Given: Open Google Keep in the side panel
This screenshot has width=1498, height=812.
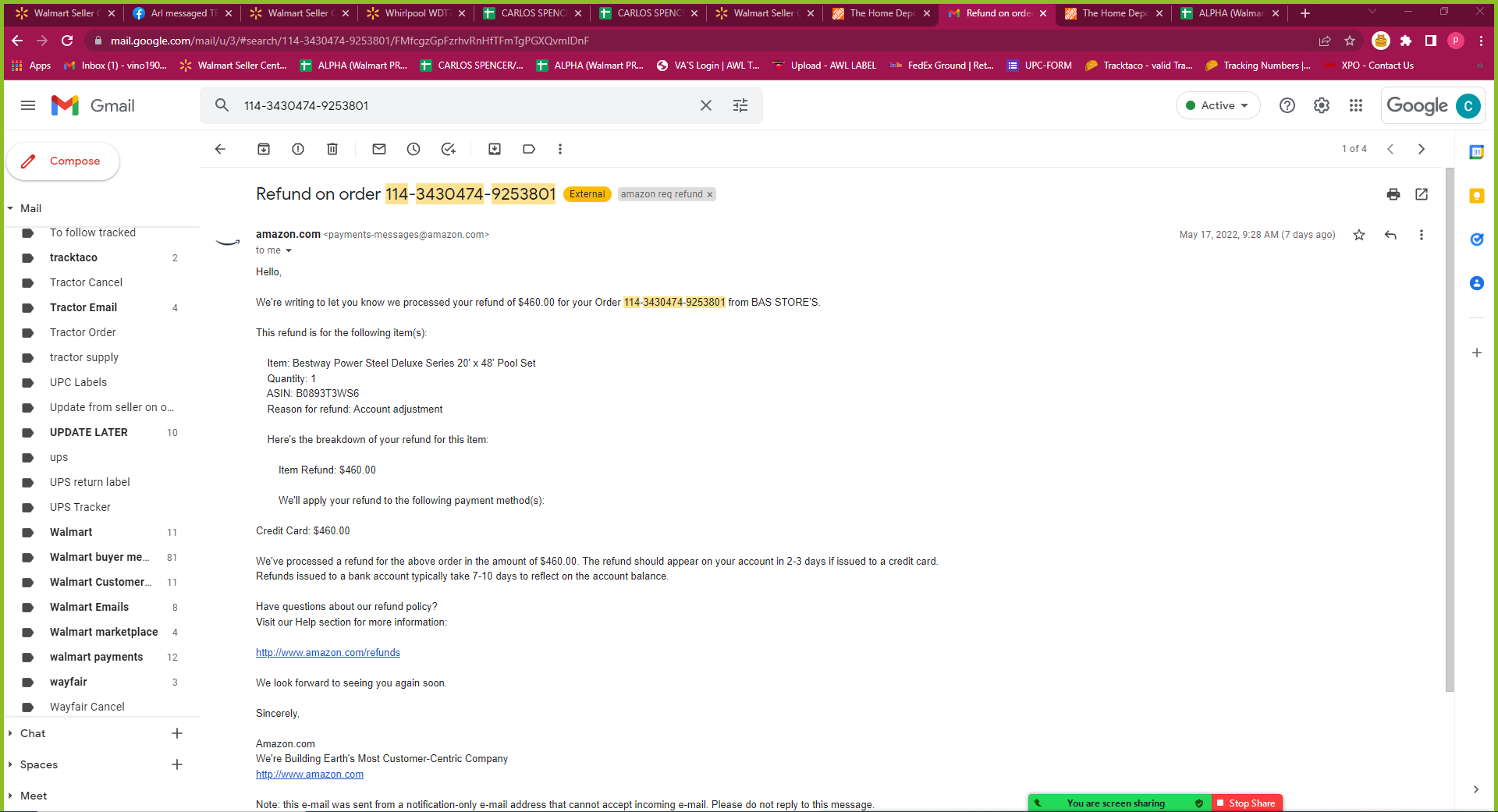Looking at the screenshot, I should (x=1477, y=196).
